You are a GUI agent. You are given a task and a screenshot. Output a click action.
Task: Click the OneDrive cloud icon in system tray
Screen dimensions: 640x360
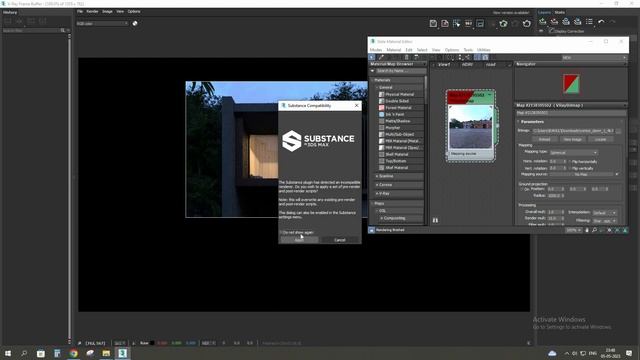552,353
